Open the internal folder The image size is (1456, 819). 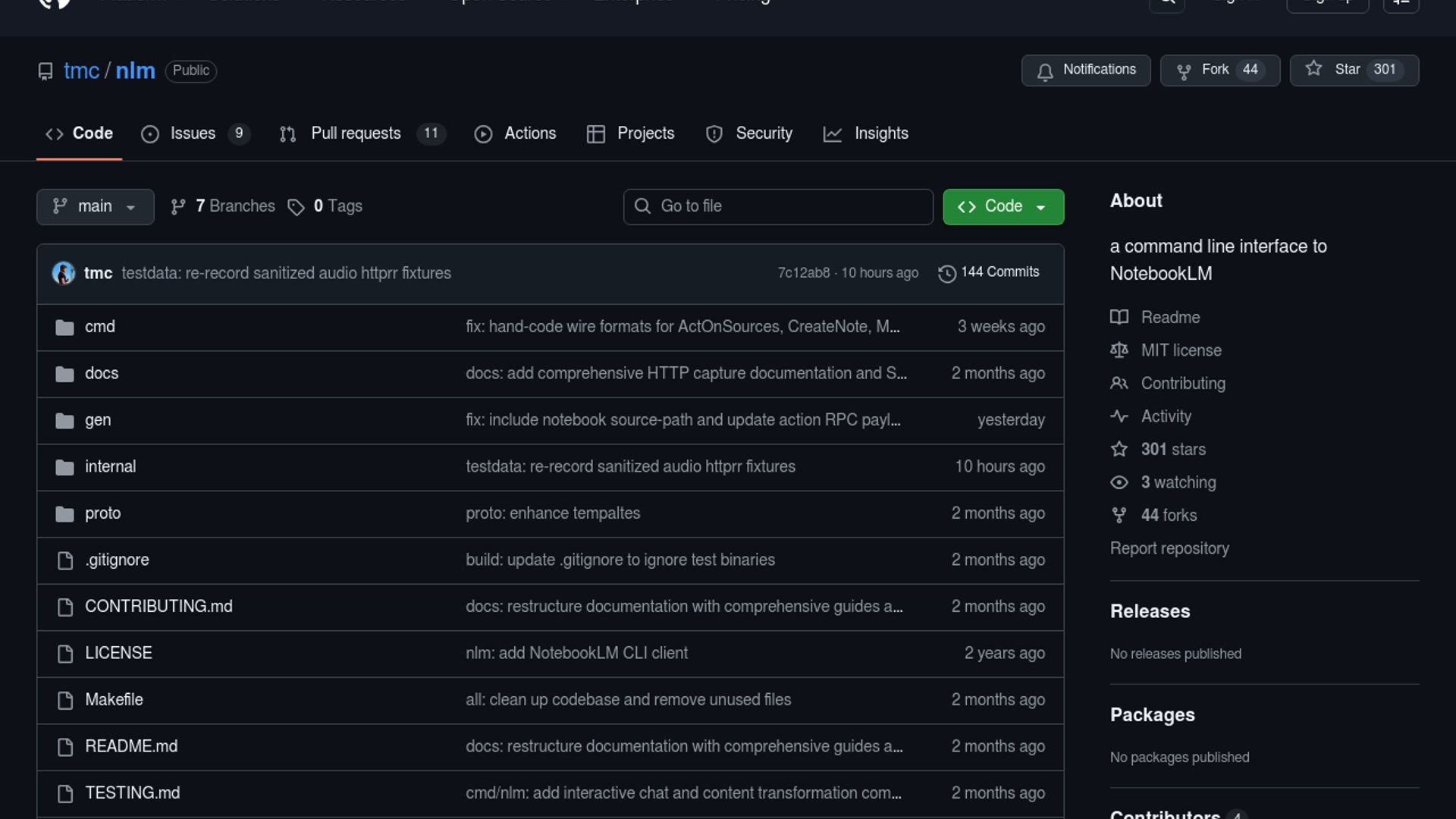[x=110, y=466]
